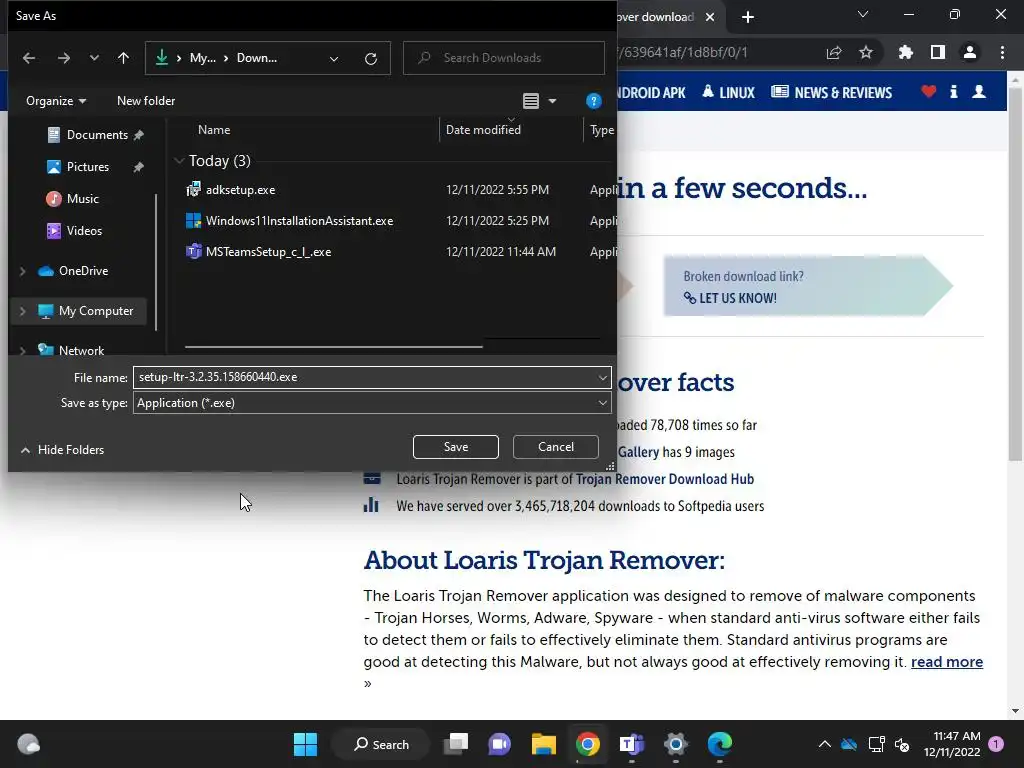Screen dimensions: 1024x768
Task: Open File name history dropdown
Action: [602, 377]
